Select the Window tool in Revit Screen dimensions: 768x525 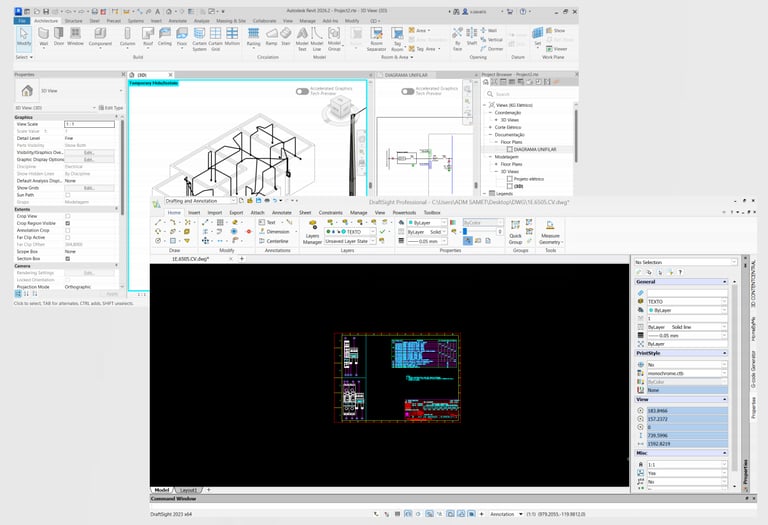click(75, 37)
